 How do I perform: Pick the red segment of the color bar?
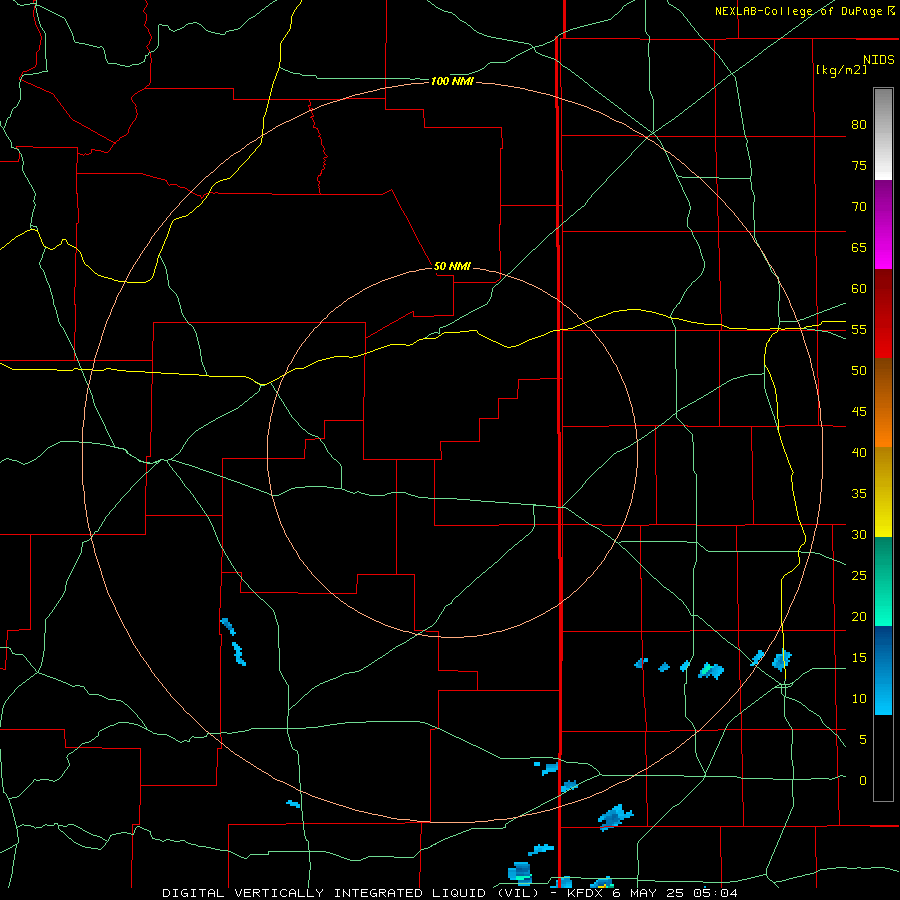tap(883, 313)
